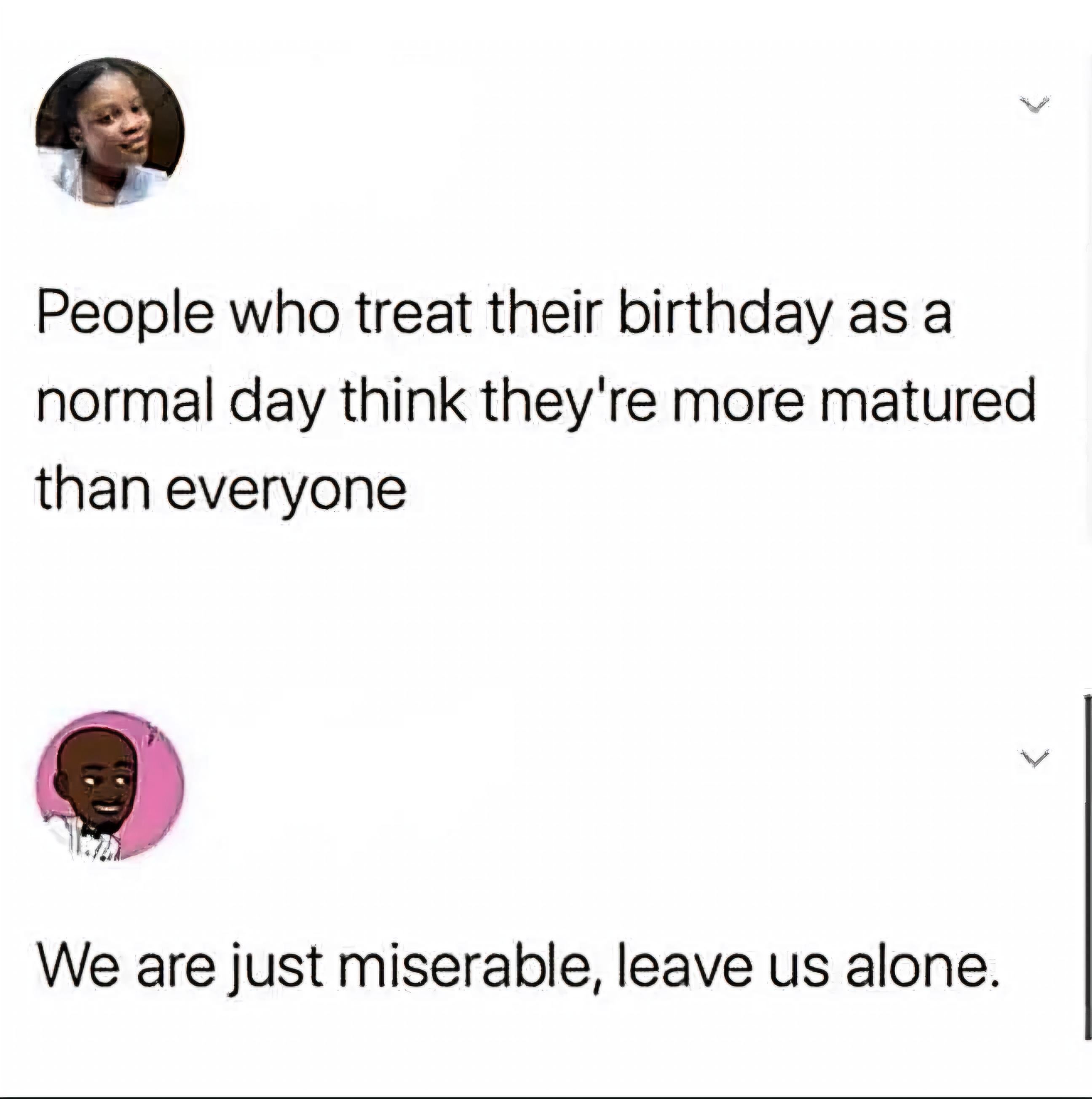The width and height of the screenshot is (1092, 1099).
Task: Click the word 'think' in the tweet
Action: tap(406, 401)
